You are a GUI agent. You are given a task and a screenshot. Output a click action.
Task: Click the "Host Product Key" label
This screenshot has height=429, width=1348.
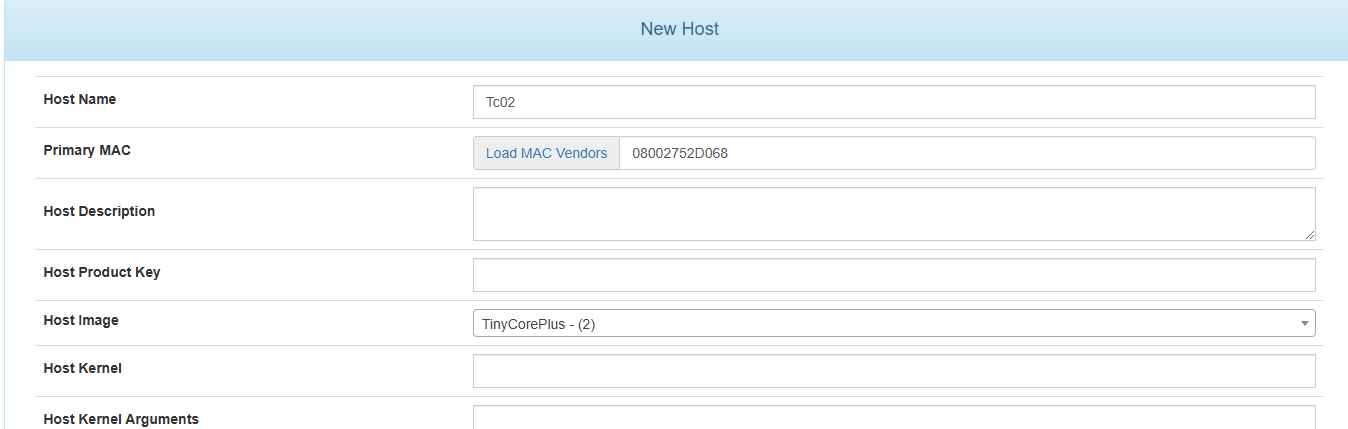[102, 272]
